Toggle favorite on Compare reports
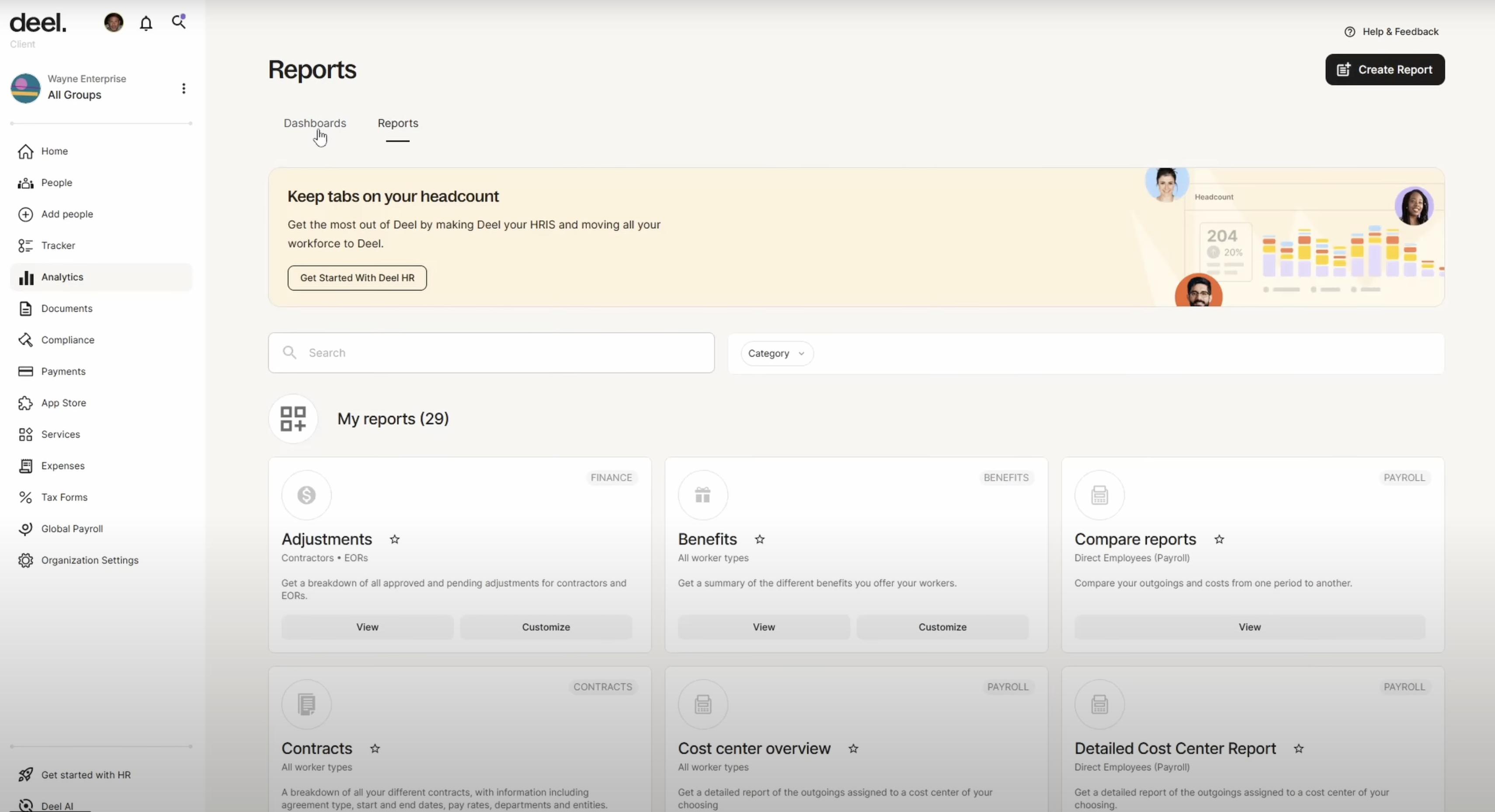The height and width of the screenshot is (812, 1495). (x=1219, y=540)
